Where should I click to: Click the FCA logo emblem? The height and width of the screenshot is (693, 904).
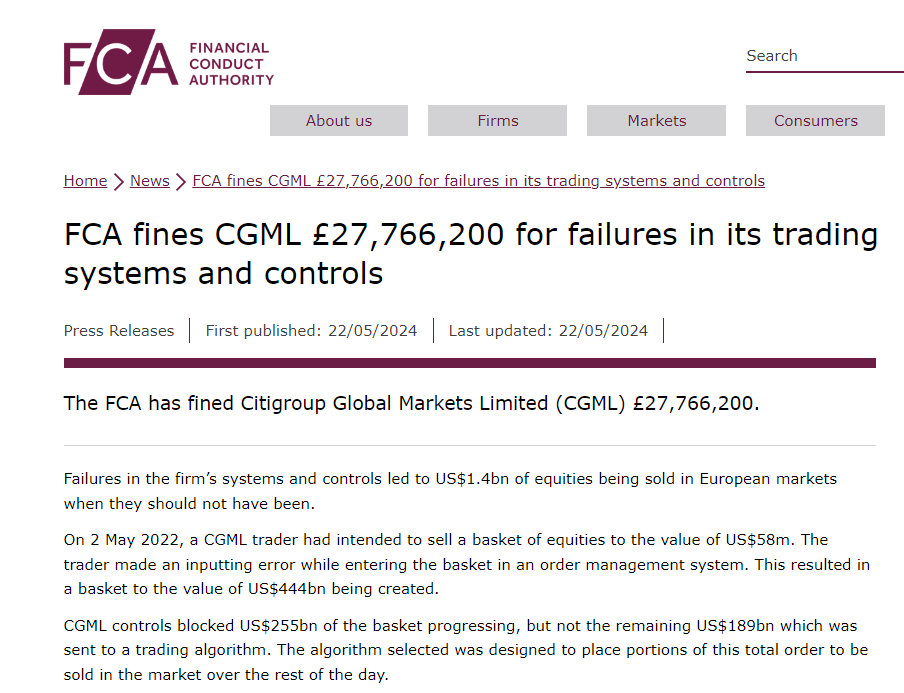coord(121,62)
